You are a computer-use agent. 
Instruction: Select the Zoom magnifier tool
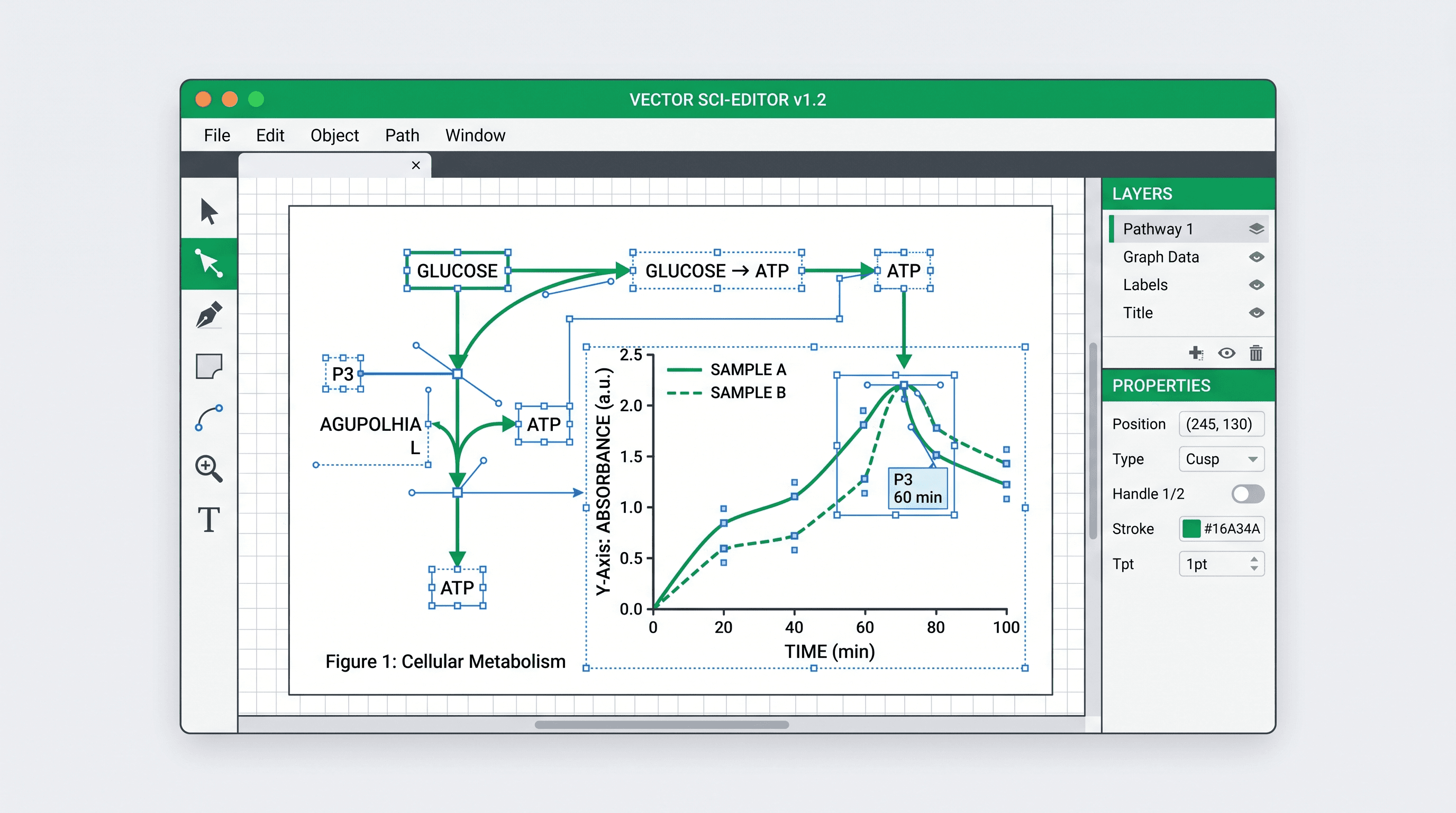pyautogui.click(x=208, y=468)
